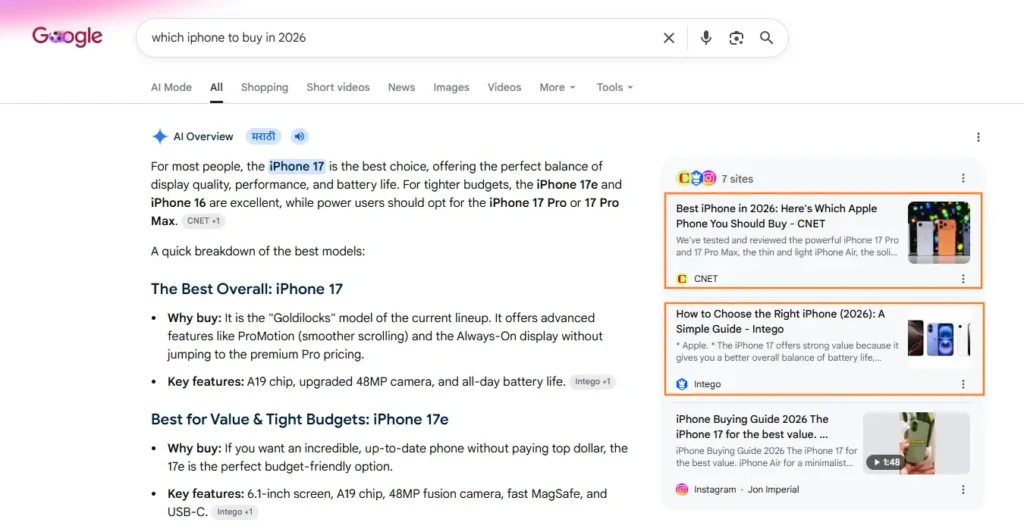Open Google Lens image search icon
Viewport: 1024px width, 532px height.
pyautogui.click(x=736, y=38)
